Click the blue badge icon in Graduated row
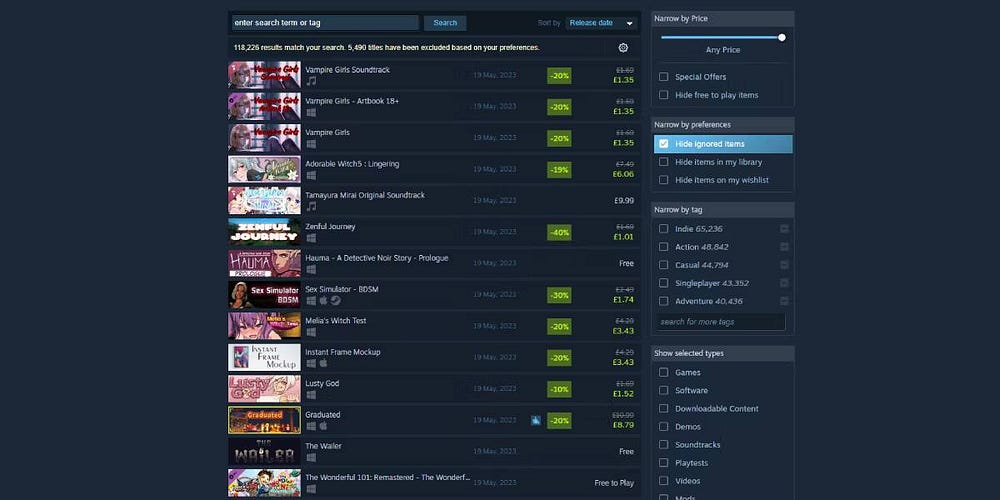The height and width of the screenshot is (500, 1000). 536,420
